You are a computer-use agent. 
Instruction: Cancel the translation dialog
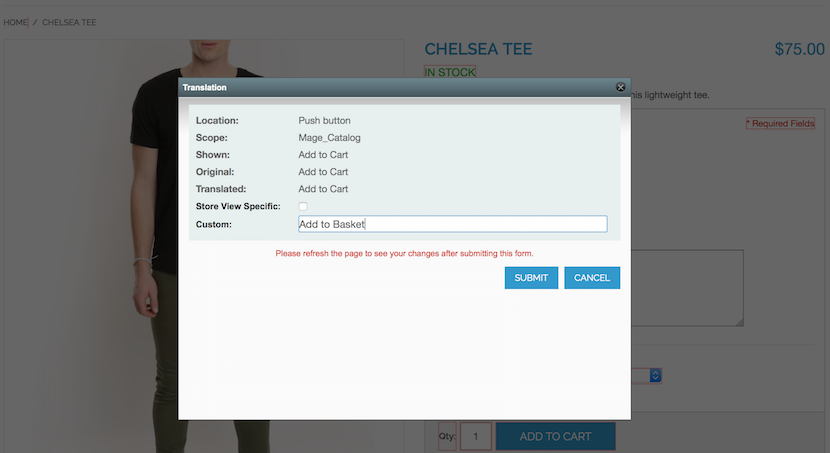coord(592,278)
